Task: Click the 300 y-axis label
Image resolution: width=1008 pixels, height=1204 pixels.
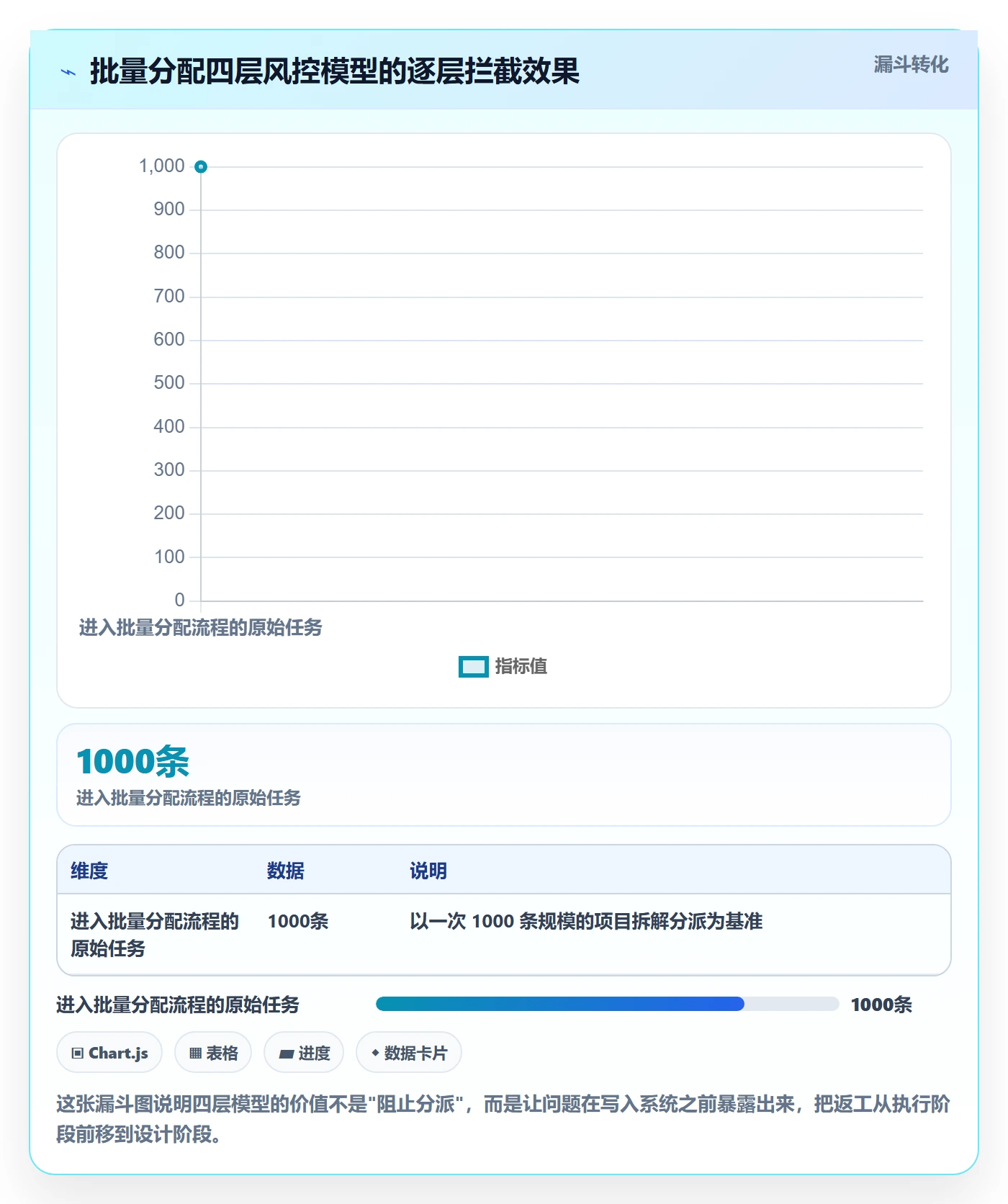Action: [x=169, y=470]
